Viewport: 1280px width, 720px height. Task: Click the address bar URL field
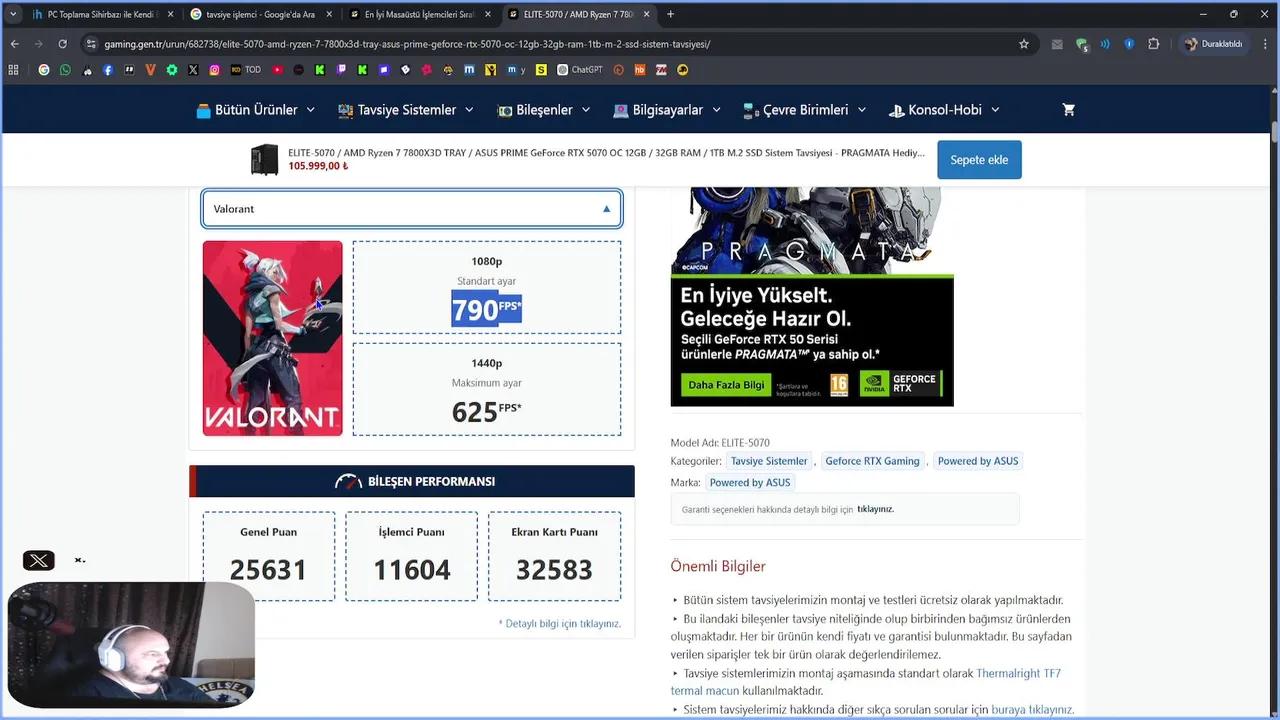pyautogui.click(x=556, y=44)
